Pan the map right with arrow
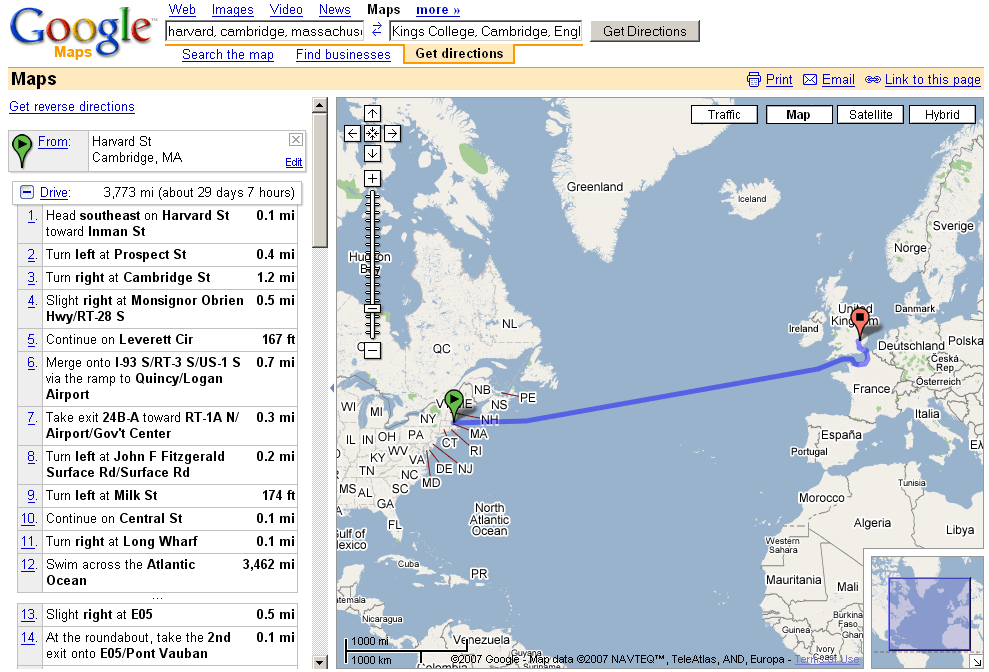Viewport: 989px width, 672px height. point(392,133)
